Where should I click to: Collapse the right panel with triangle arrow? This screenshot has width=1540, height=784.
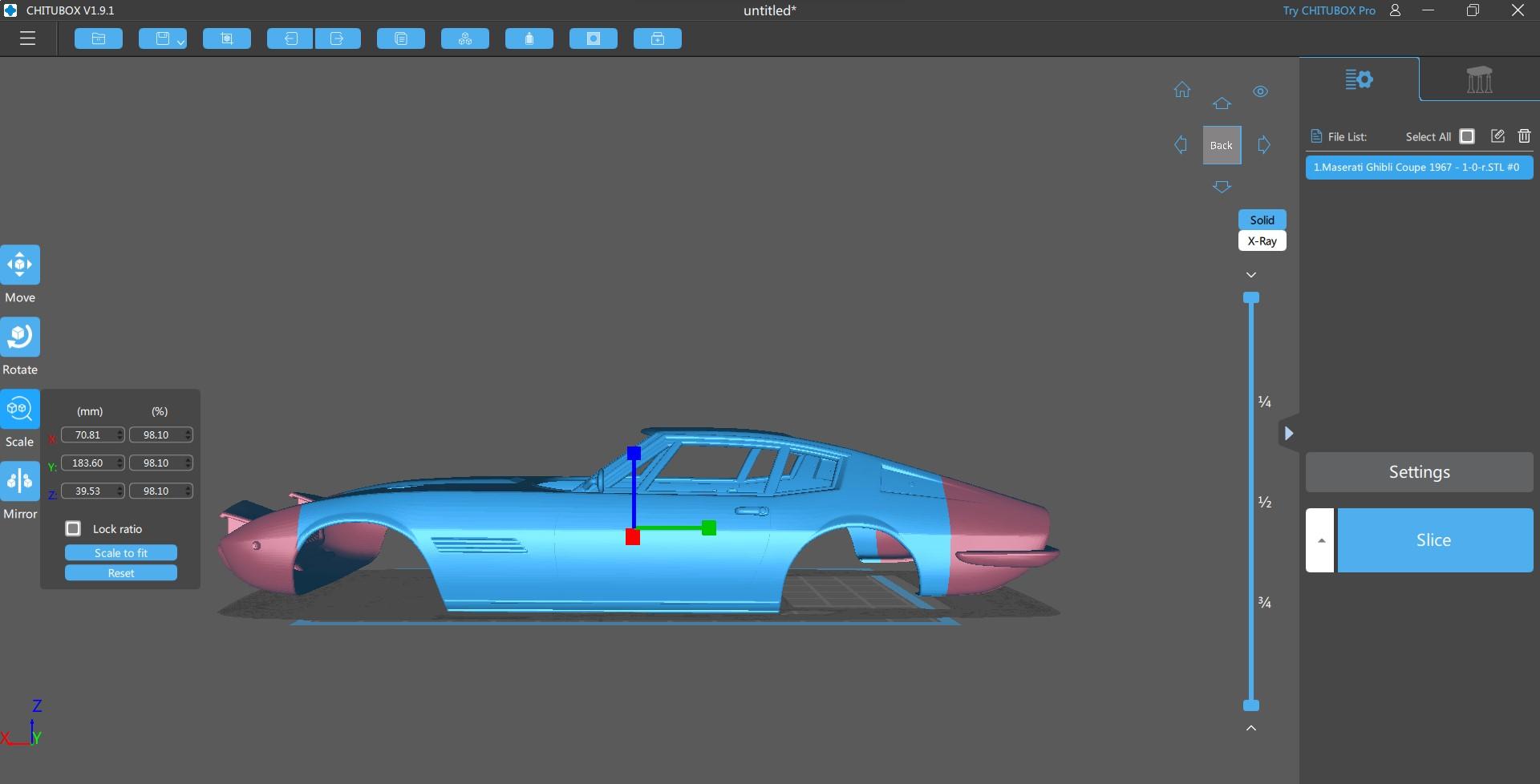(1288, 434)
